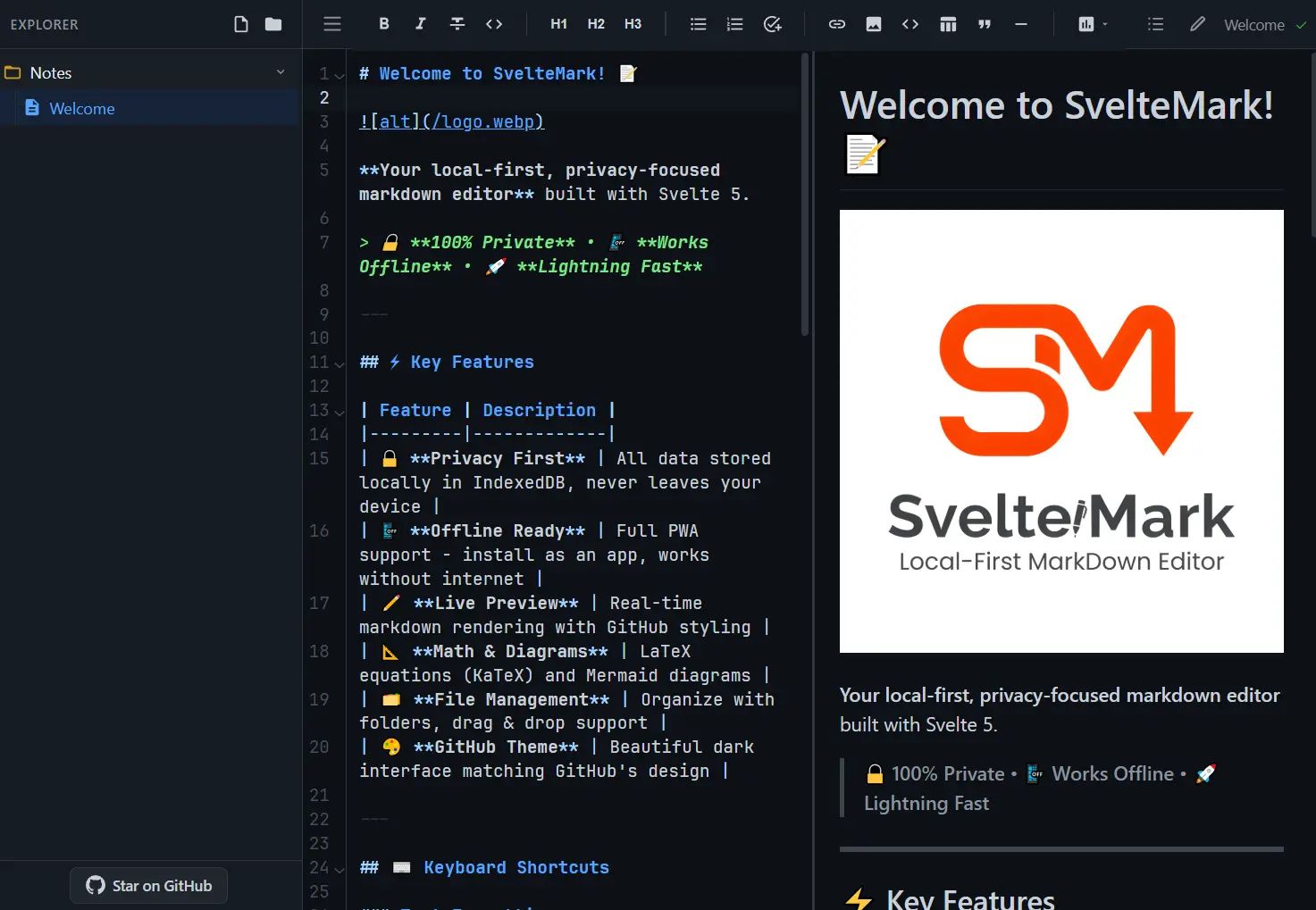Insert a bullet list

point(698,24)
